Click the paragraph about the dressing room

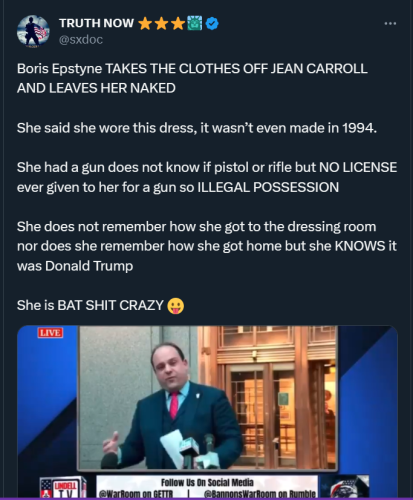[x=207, y=246]
